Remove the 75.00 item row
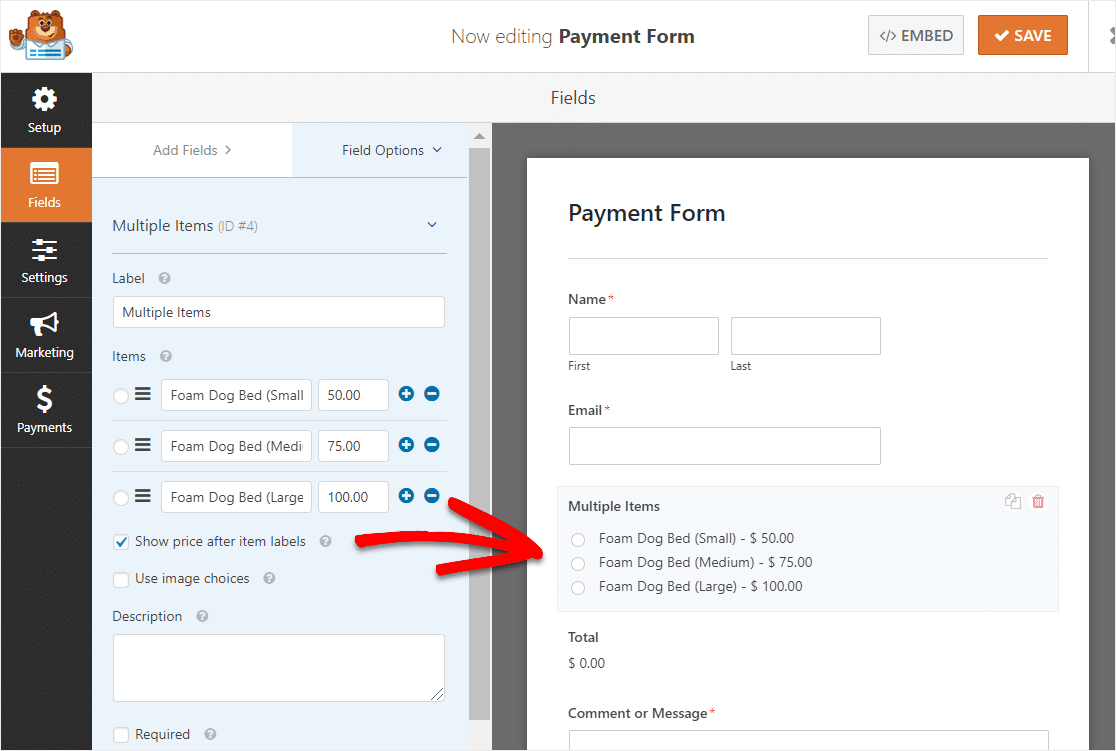This screenshot has width=1116, height=751. (x=432, y=445)
